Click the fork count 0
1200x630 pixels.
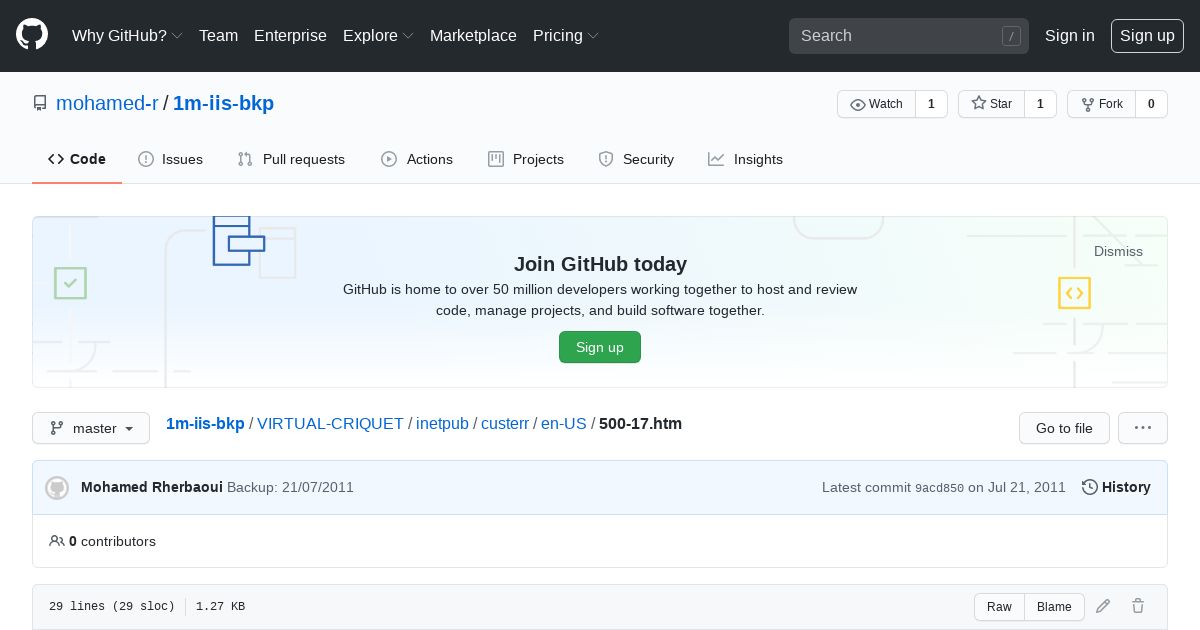click(x=1151, y=104)
